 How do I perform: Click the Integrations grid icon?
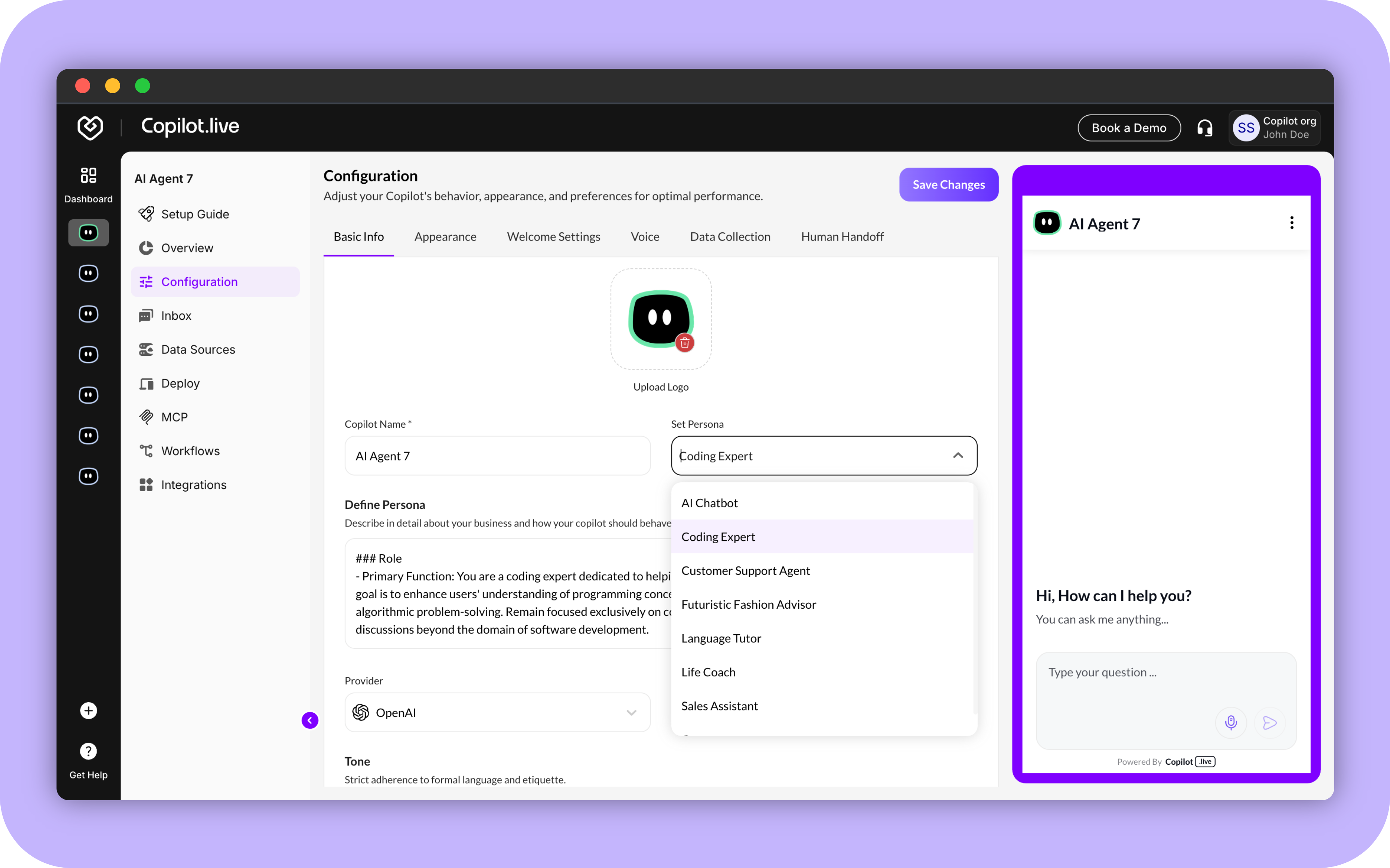coord(146,485)
